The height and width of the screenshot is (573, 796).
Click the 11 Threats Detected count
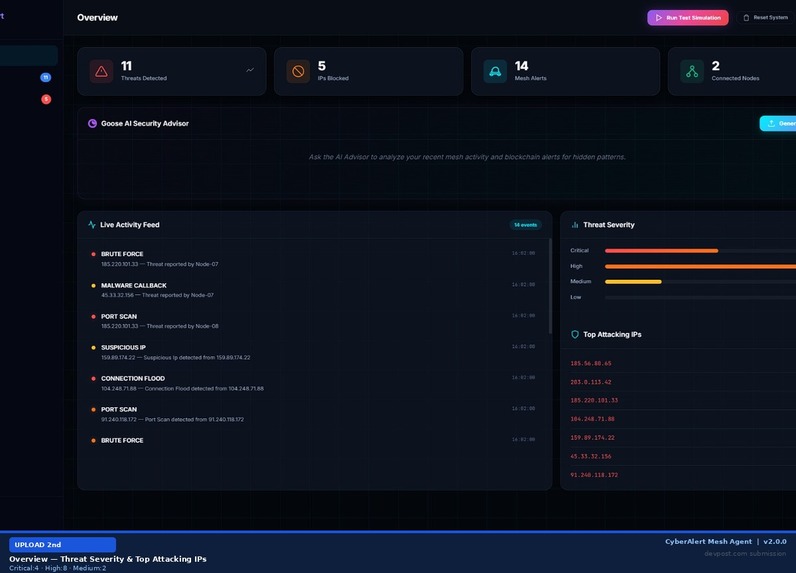(x=126, y=66)
